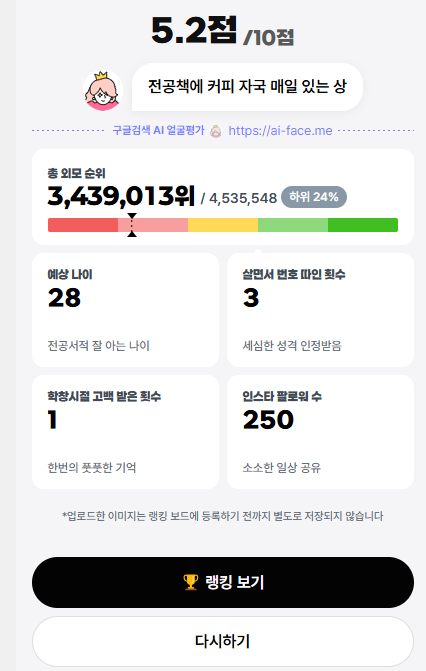Select the 학창시절 고백 받은 횟수 card
426x671 pixels.
coord(125,432)
